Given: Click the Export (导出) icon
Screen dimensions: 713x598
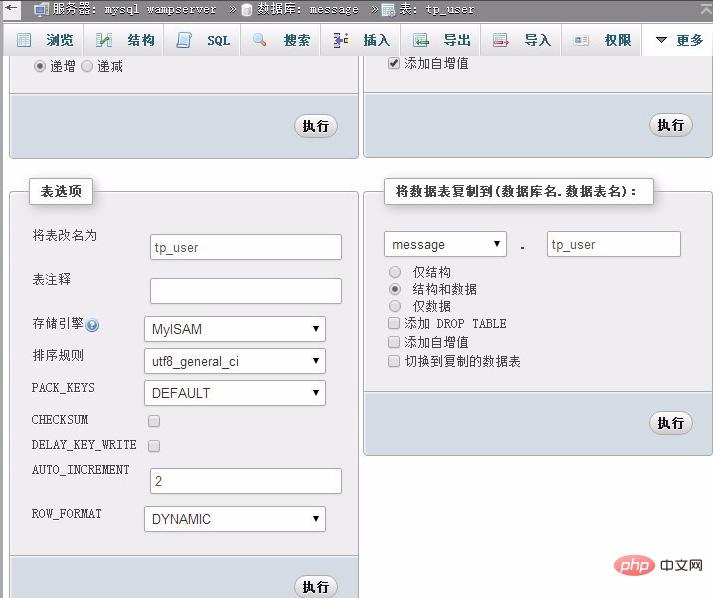Looking at the screenshot, I should 421,41.
